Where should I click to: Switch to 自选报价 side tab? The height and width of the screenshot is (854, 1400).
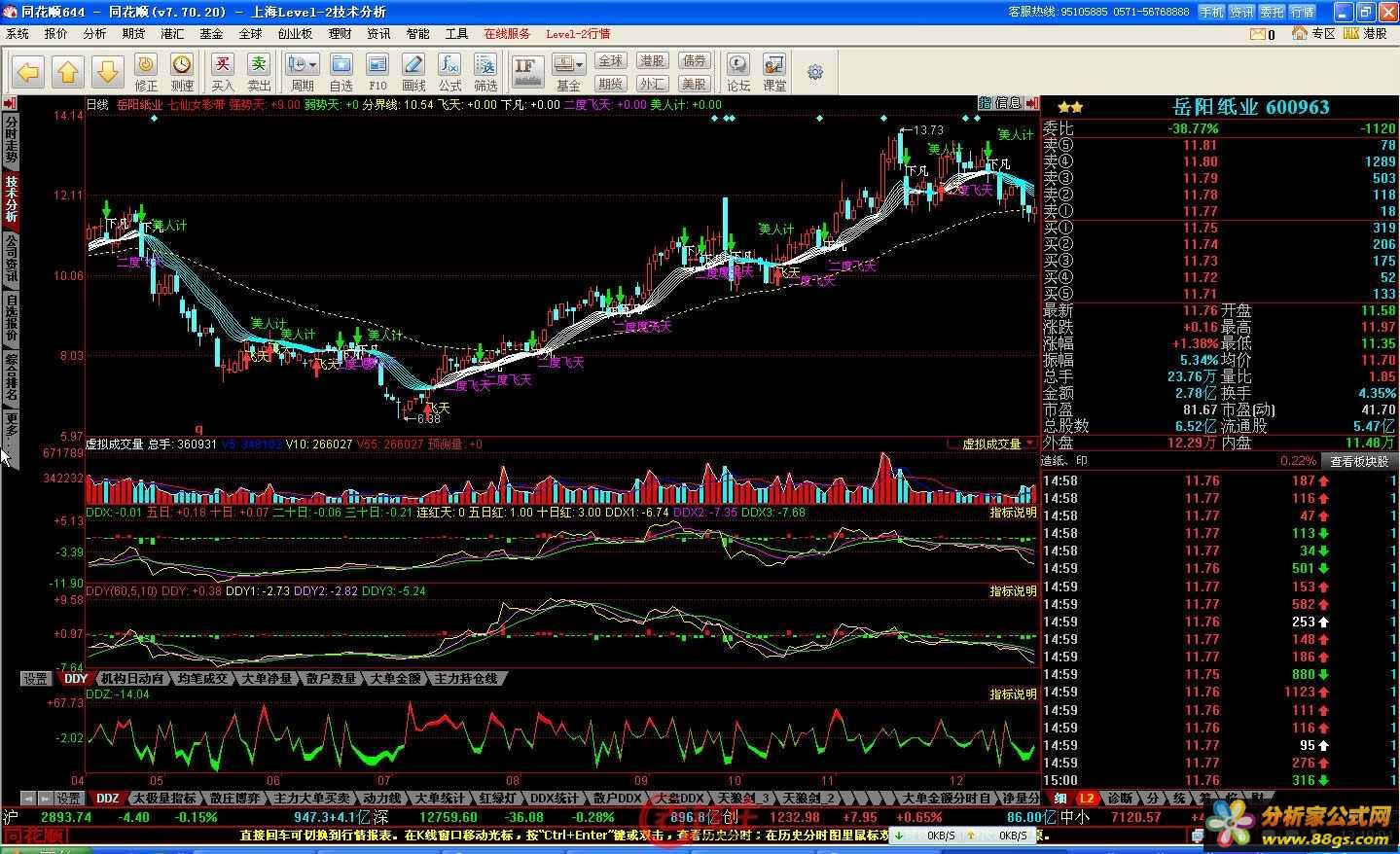(11, 317)
